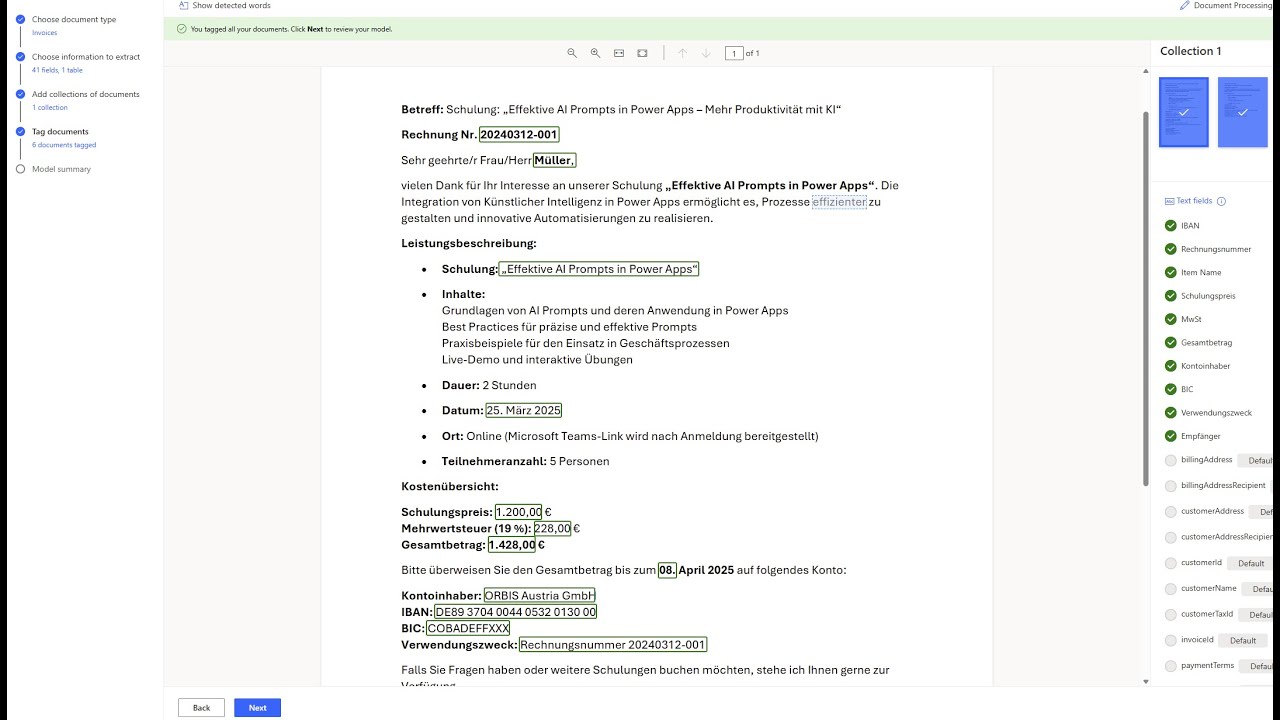Select Kontoinhaber field in right panel
Image resolution: width=1280 pixels, height=720 pixels.
coord(1205,366)
